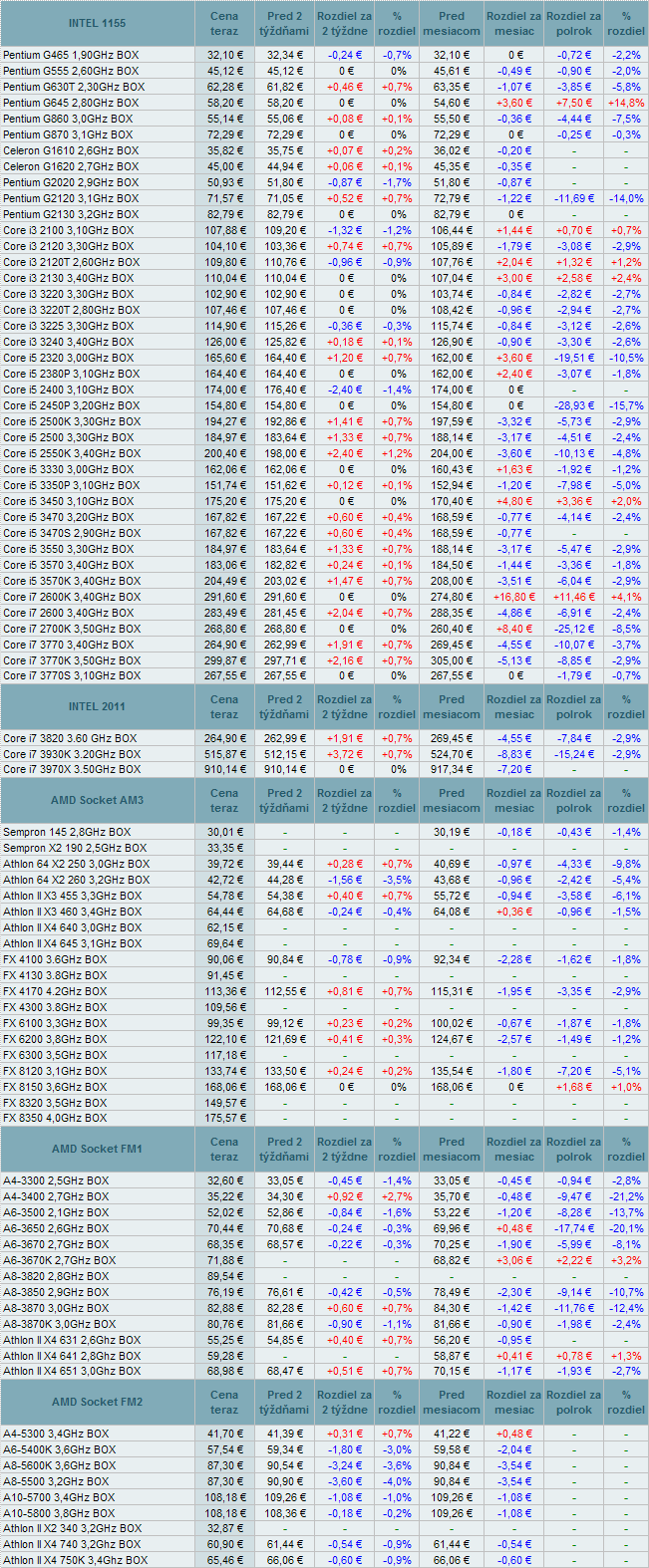Select the Athlon II X4 651 3,0GHz BOX row name
This screenshot has height=1568, width=649.
tap(72, 1371)
